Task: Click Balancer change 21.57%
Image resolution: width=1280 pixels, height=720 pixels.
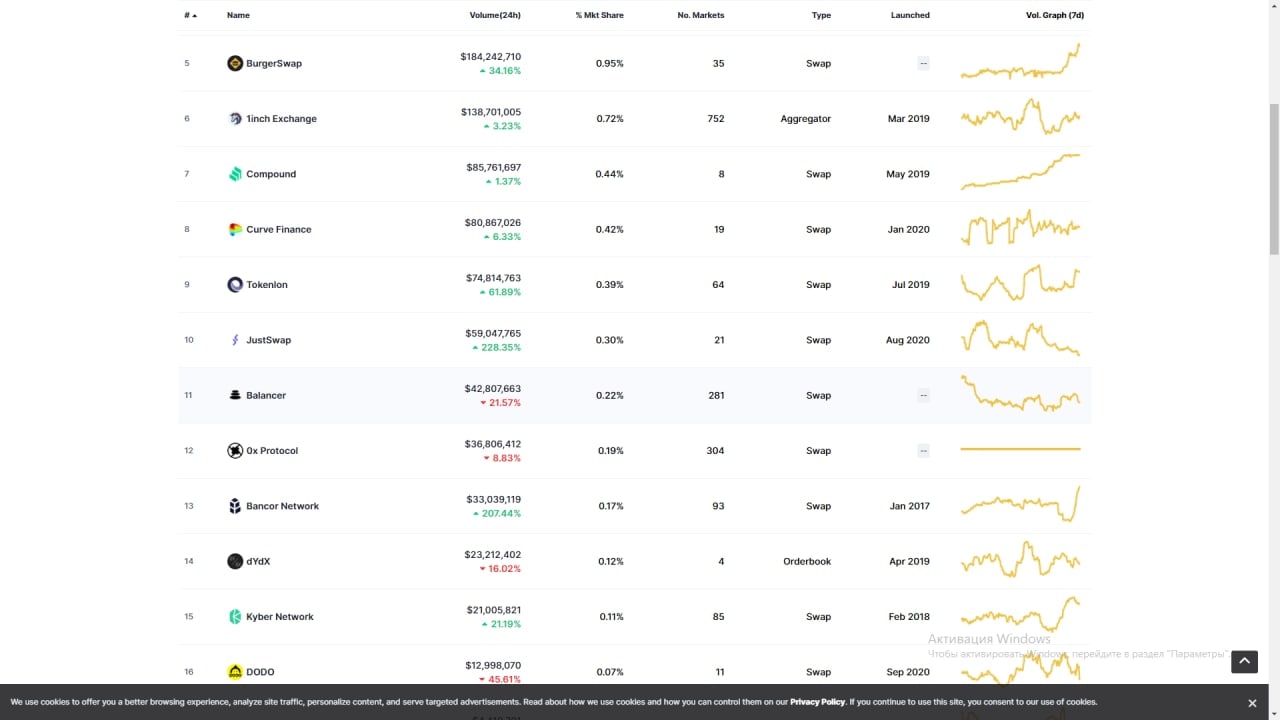Action: 500,403
